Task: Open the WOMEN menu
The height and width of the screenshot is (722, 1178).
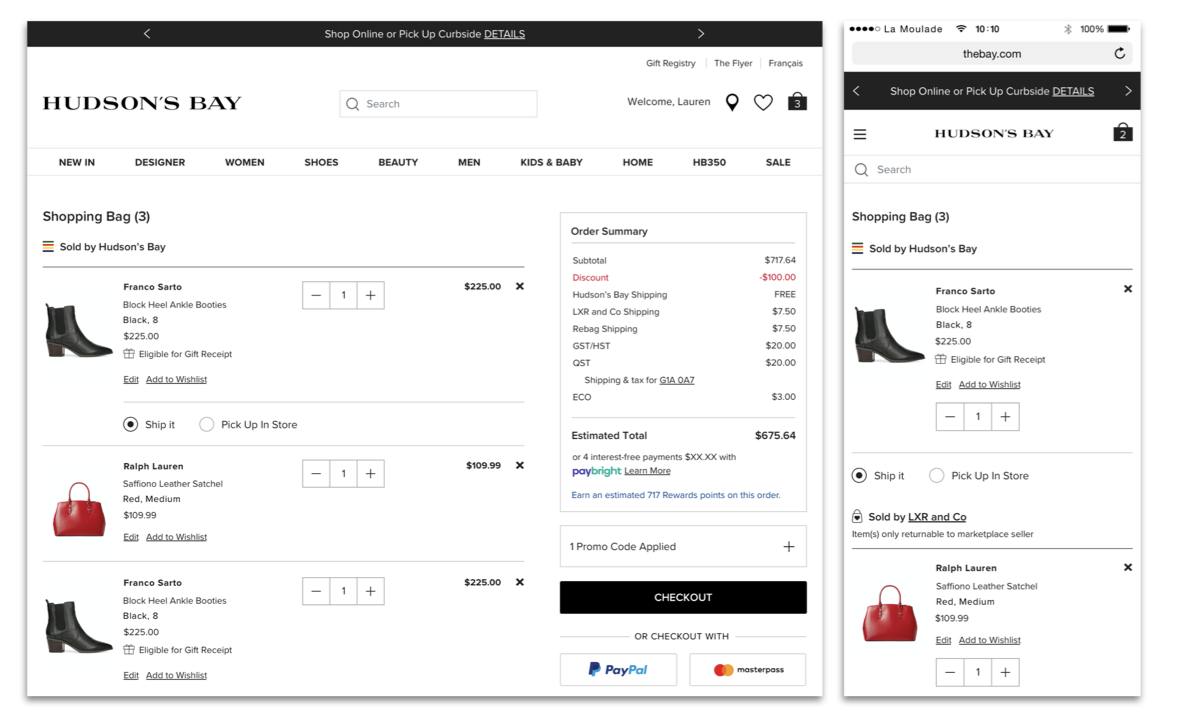Action: (x=245, y=162)
